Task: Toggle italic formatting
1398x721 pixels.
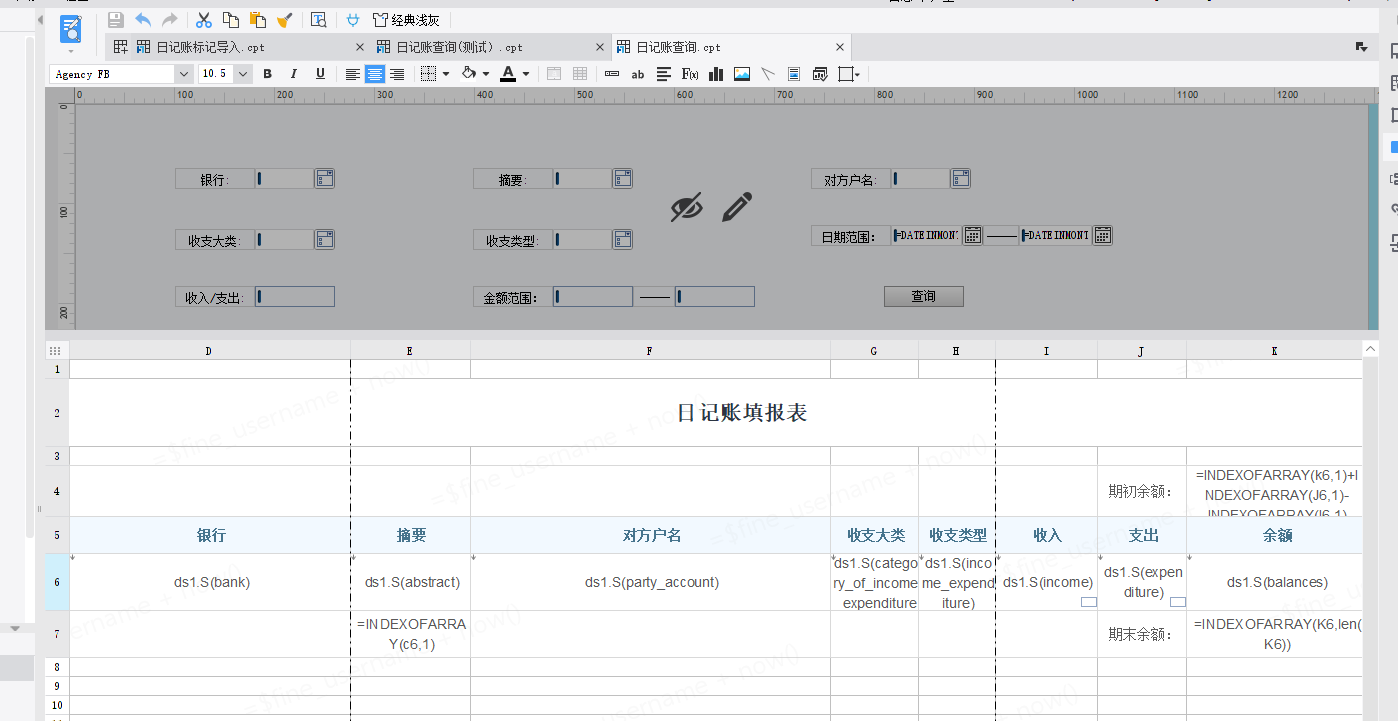Action: tap(294, 74)
